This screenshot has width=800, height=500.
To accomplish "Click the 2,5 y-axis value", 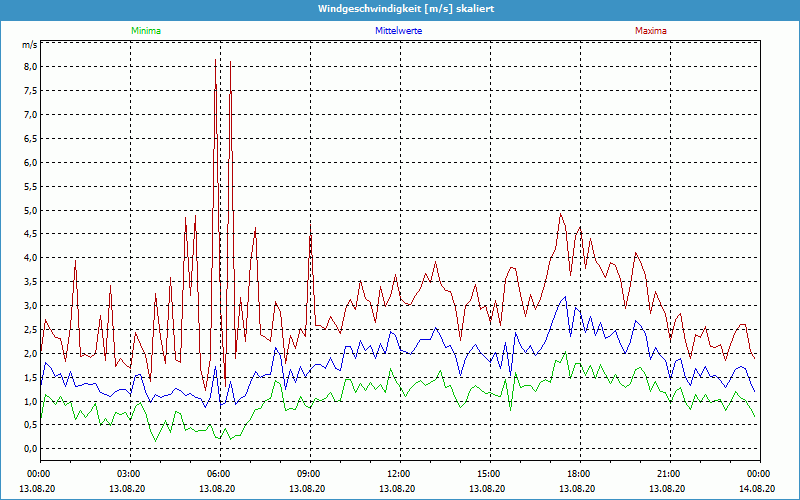I will pyautogui.click(x=31, y=330).
